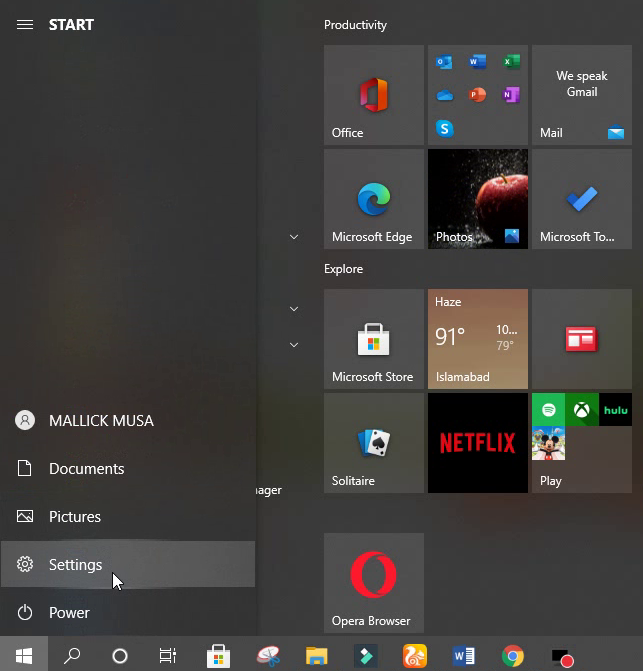The image size is (643, 671).
Task: Launch PowerPoint from the Office apps tile
Action: point(477,95)
